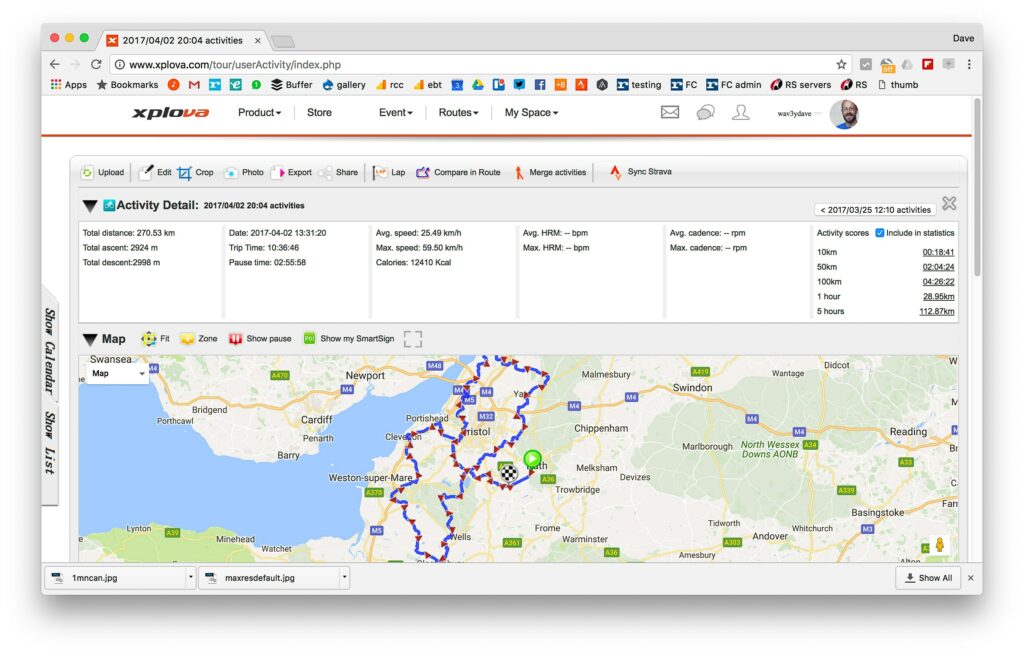The image size is (1024, 654).
Task: Open maxresdefault.jpg download options arrow
Action: coord(344,578)
